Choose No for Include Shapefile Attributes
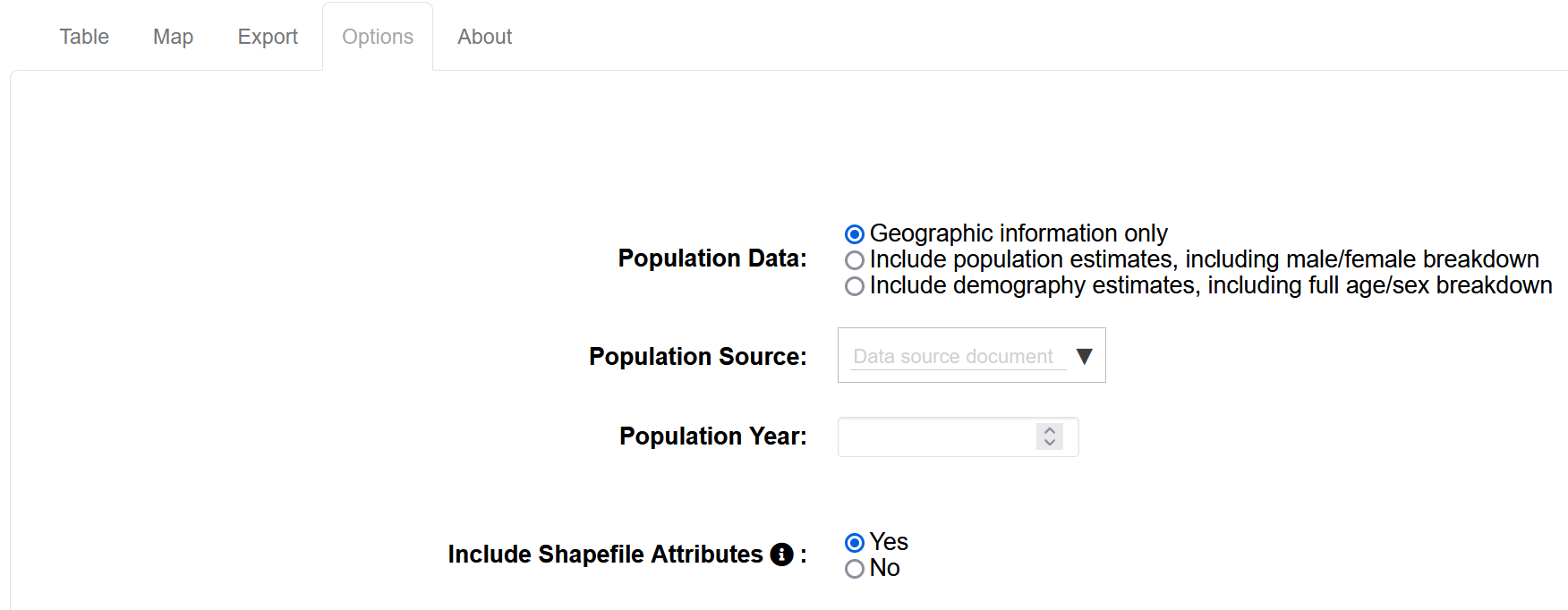1568x610 pixels. pos(855,569)
